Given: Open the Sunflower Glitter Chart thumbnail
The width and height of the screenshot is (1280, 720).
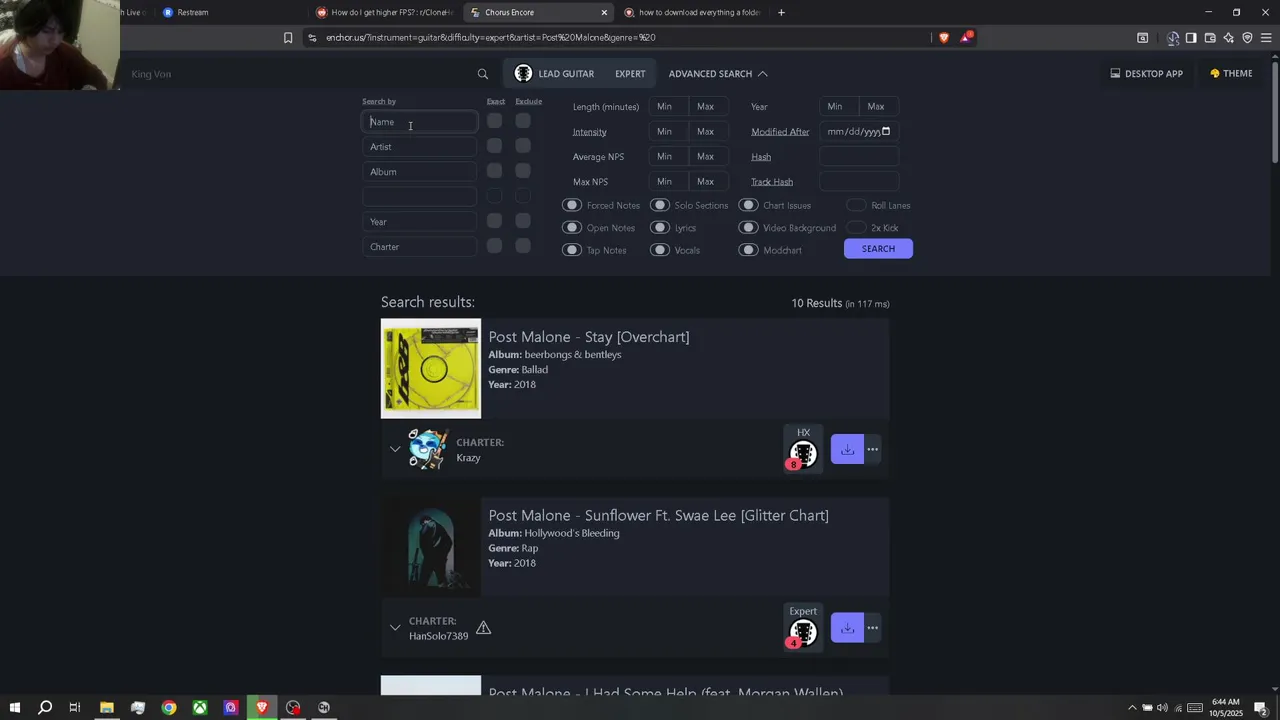Looking at the screenshot, I should click(431, 547).
